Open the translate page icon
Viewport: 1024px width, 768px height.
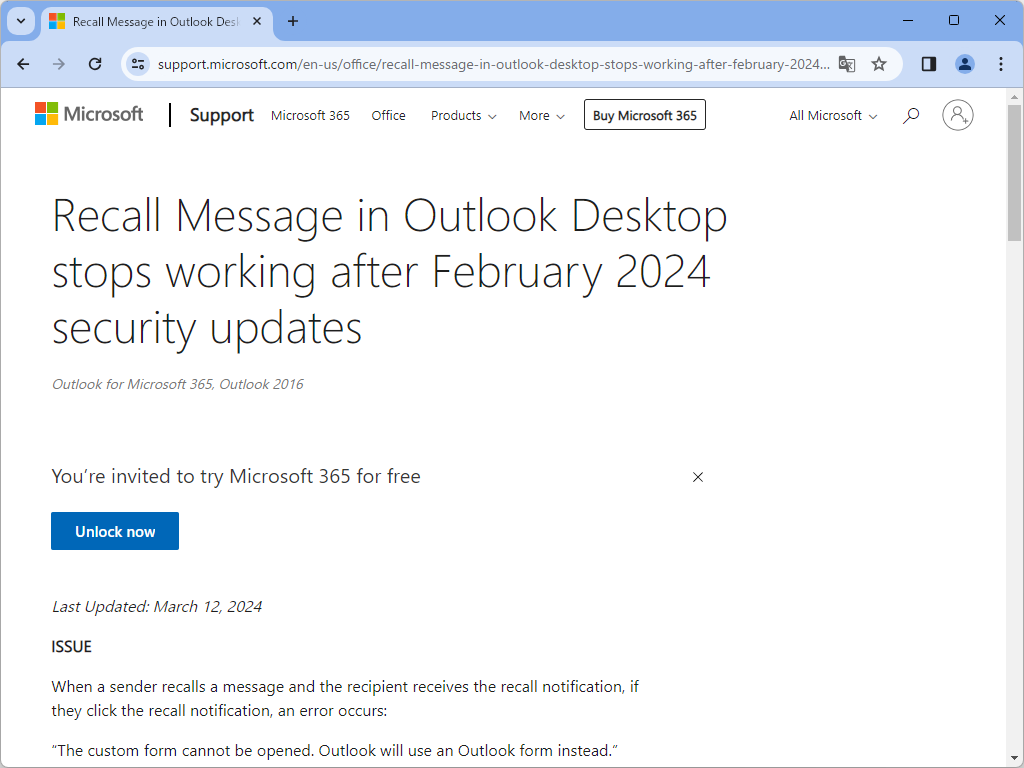847,64
